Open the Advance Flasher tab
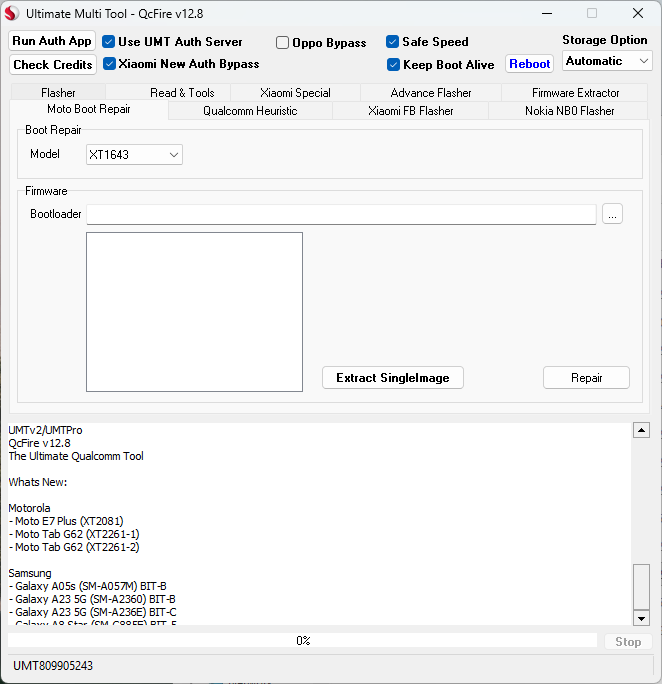 click(x=431, y=92)
